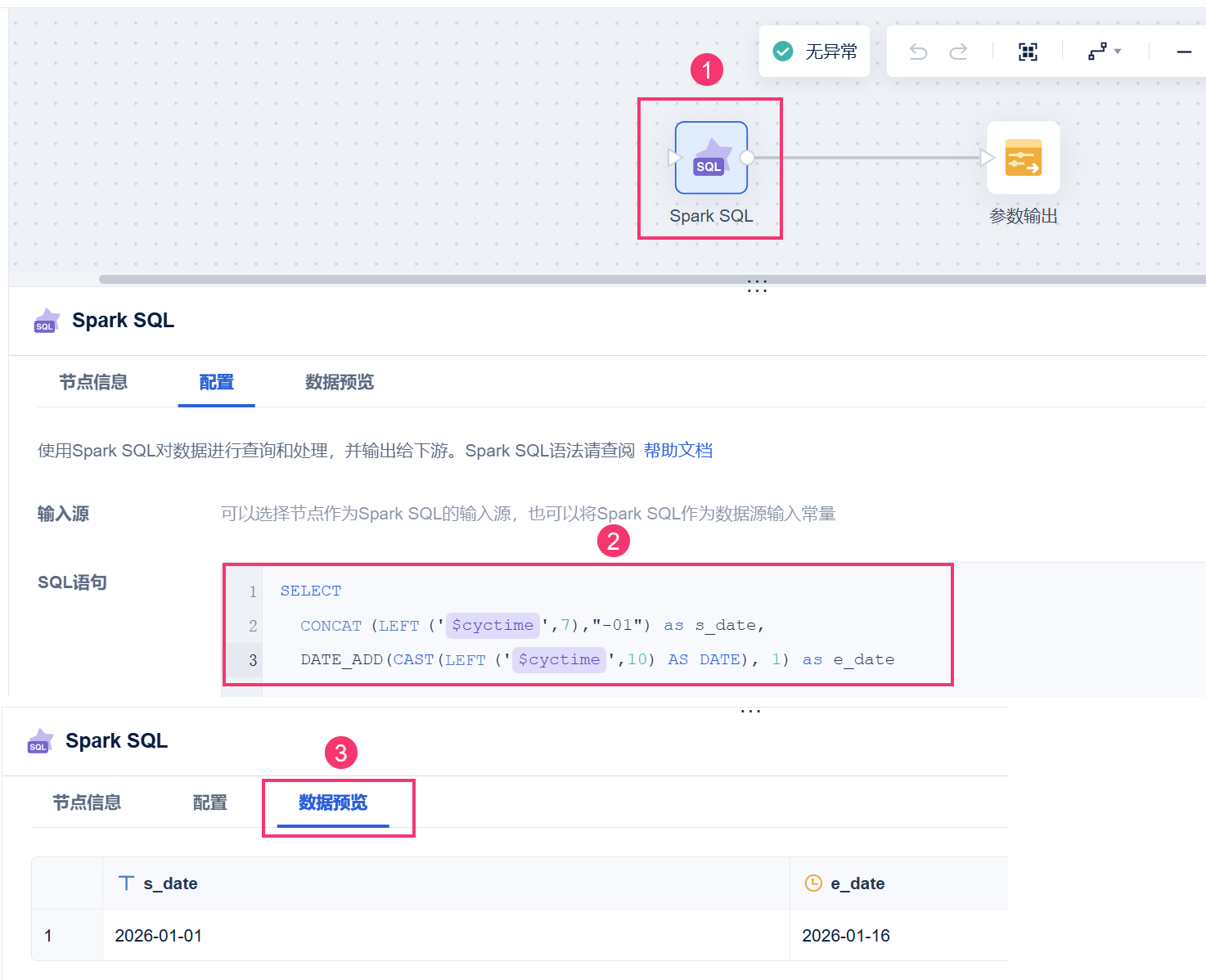Click the green check status icon
The width and height of the screenshot is (1206, 980).
click(x=783, y=52)
